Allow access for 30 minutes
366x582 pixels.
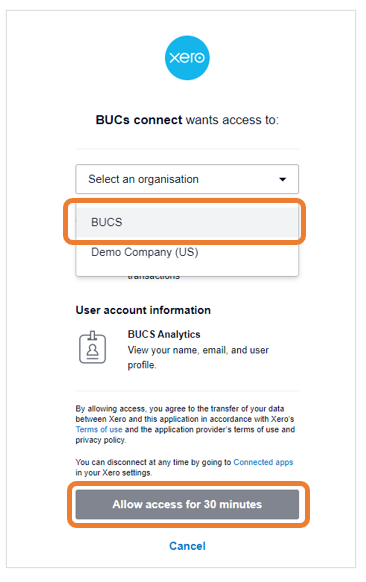coord(187,504)
